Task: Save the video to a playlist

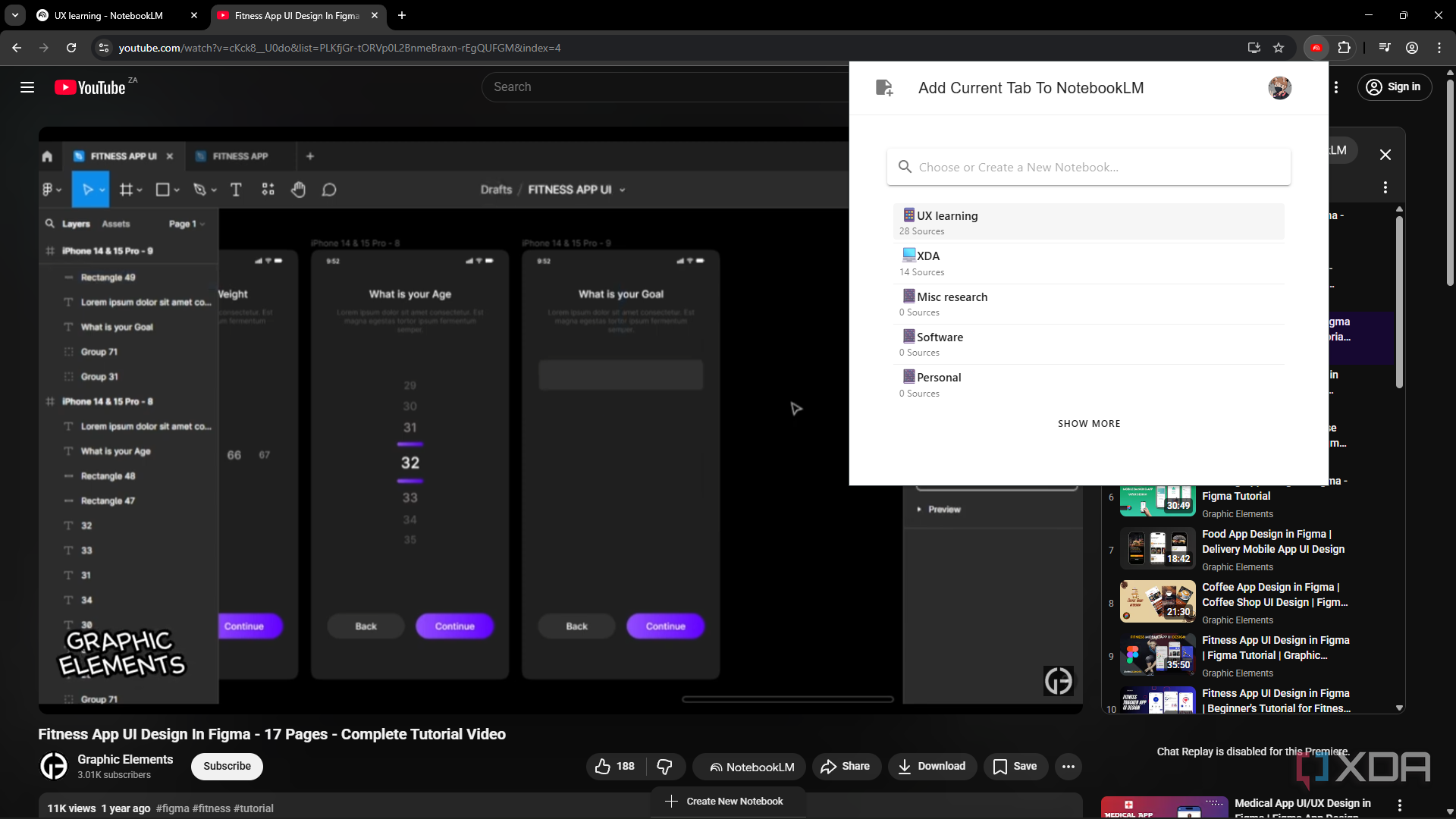Action: click(1015, 767)
